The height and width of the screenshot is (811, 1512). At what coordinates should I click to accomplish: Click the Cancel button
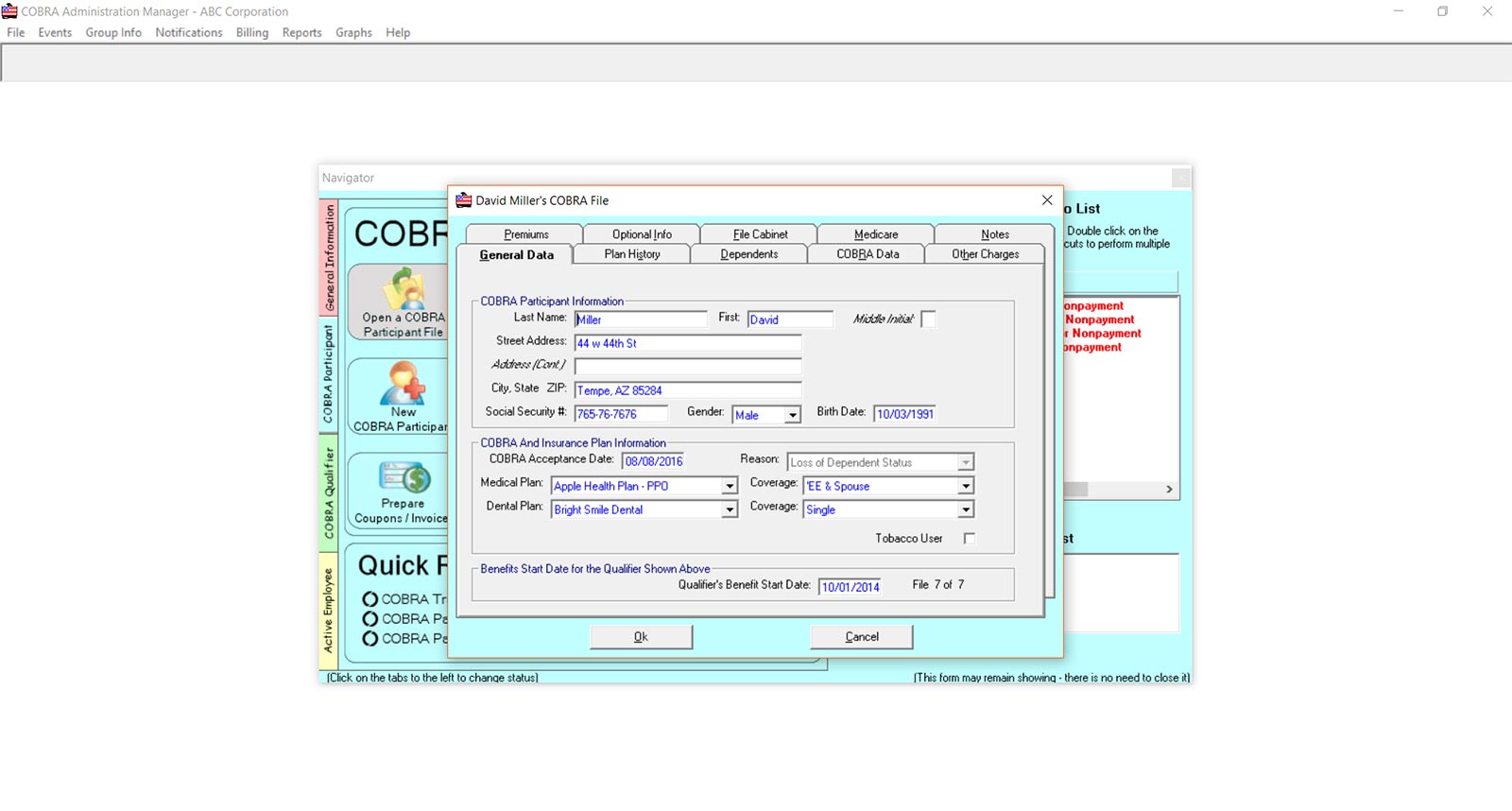coord(861,637)
